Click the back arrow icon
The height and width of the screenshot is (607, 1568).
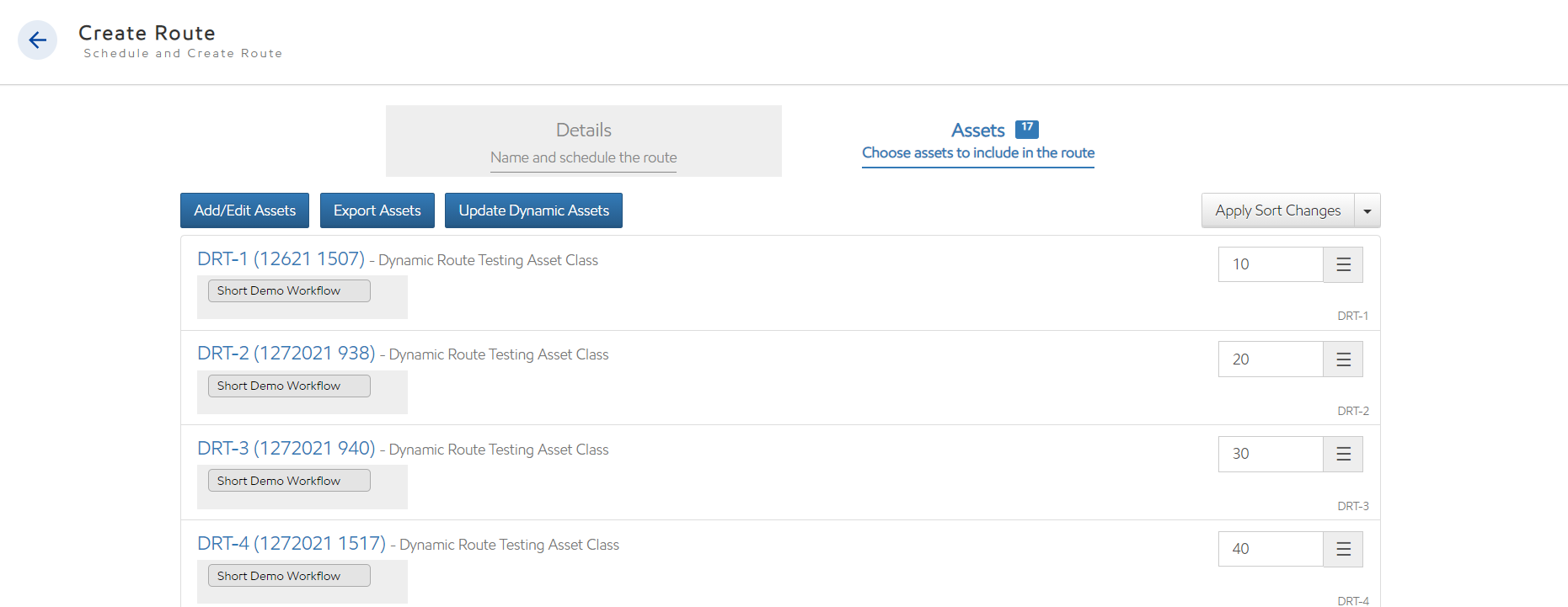37,40
